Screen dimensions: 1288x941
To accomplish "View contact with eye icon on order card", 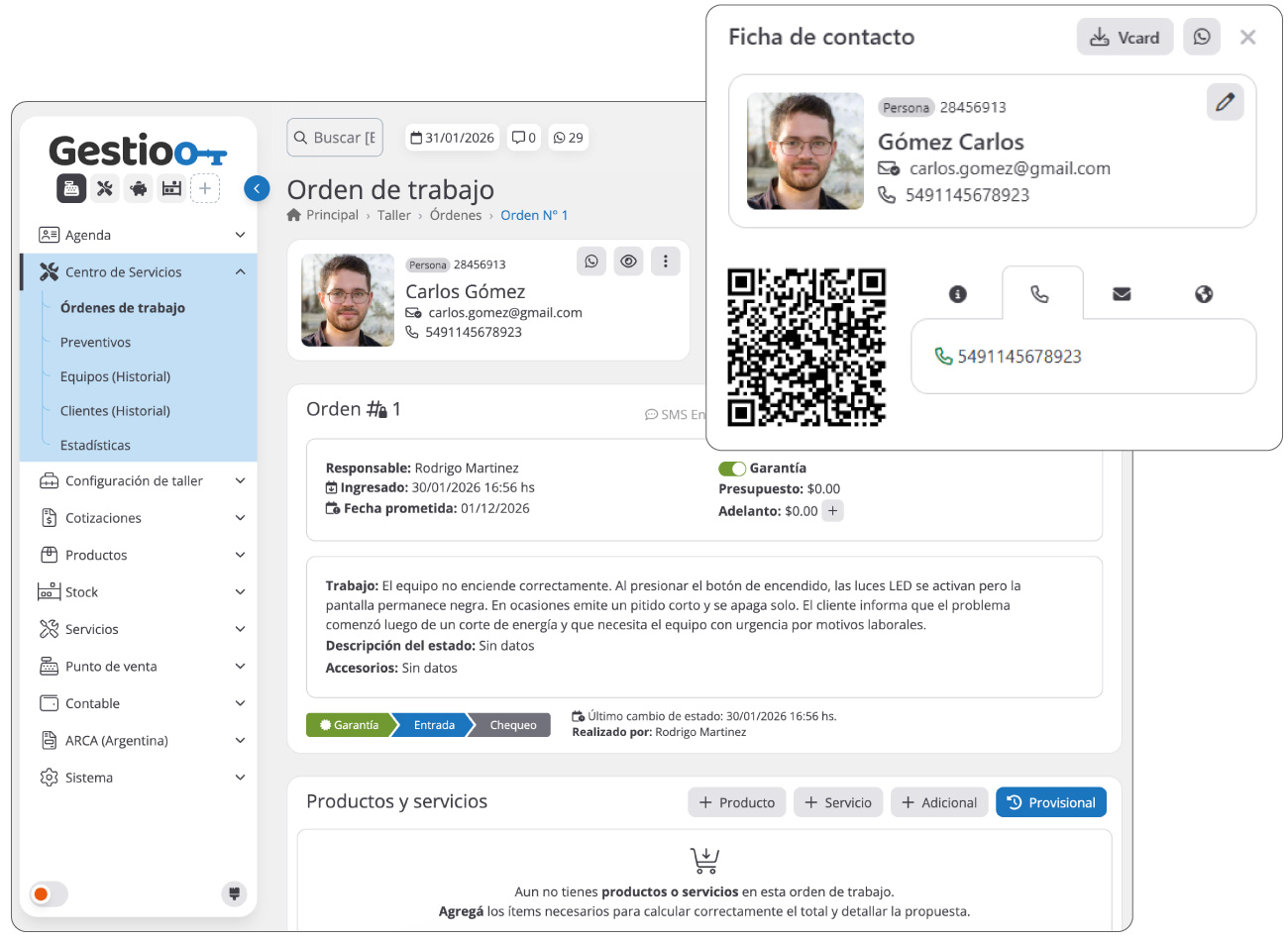I will pyautogui.click(x=628, y=261).
